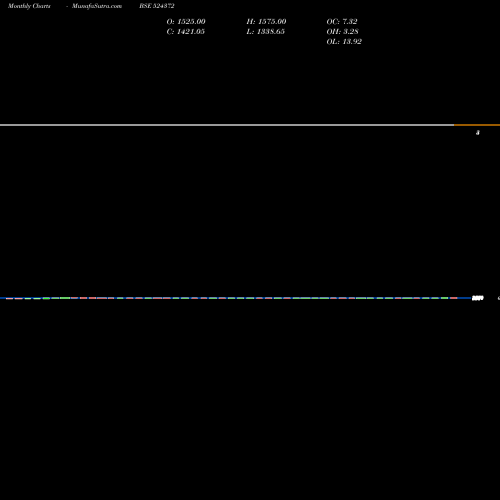The height and width of the screenshot is (500, 500).
Task: Select the low value 'L: 1338.65'
Action: pyautogui.click(x=265, y=32)
